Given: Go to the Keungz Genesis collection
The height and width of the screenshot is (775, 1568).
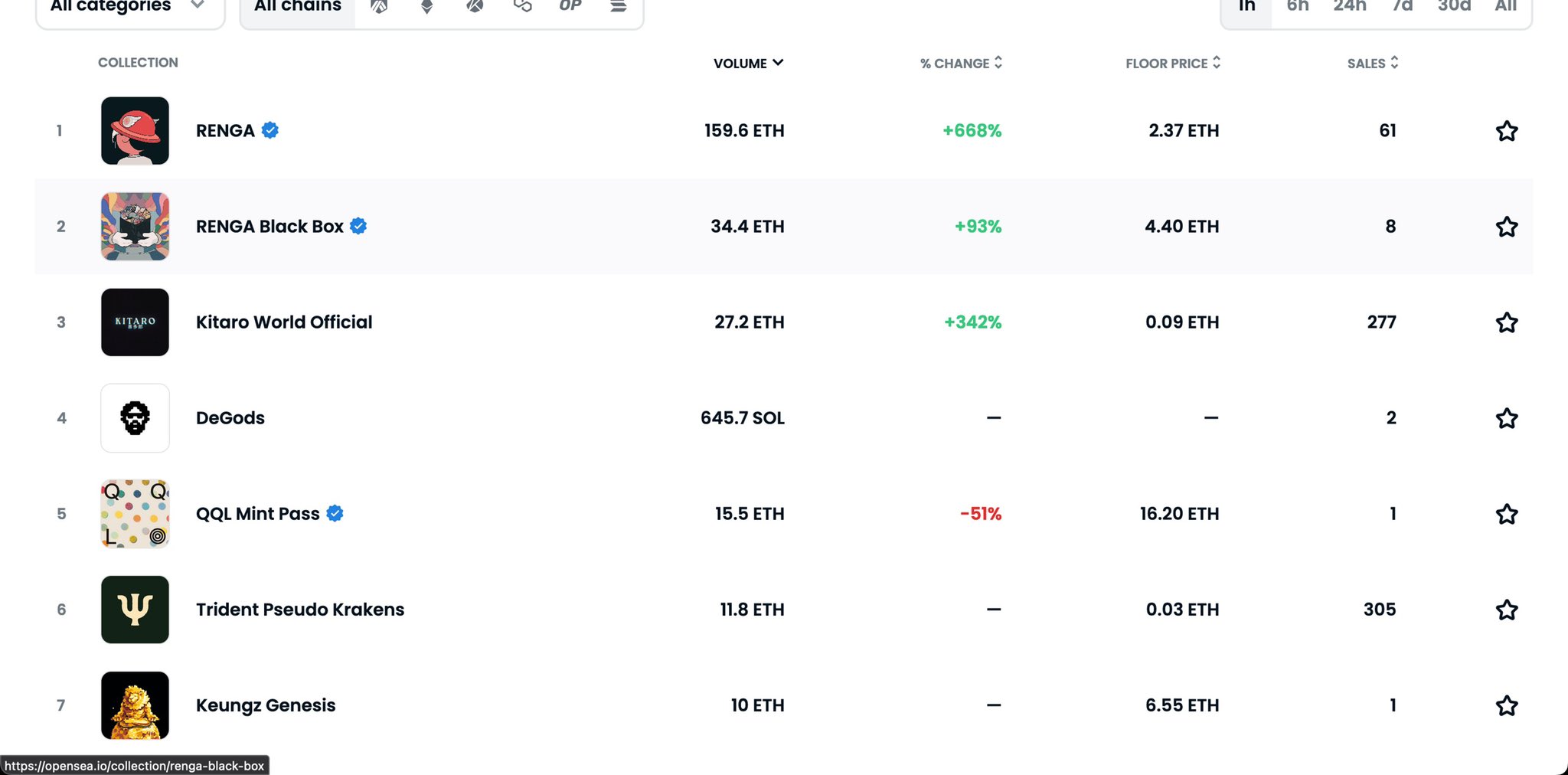Looking at the screenshot, I should [x=266, y=705].
